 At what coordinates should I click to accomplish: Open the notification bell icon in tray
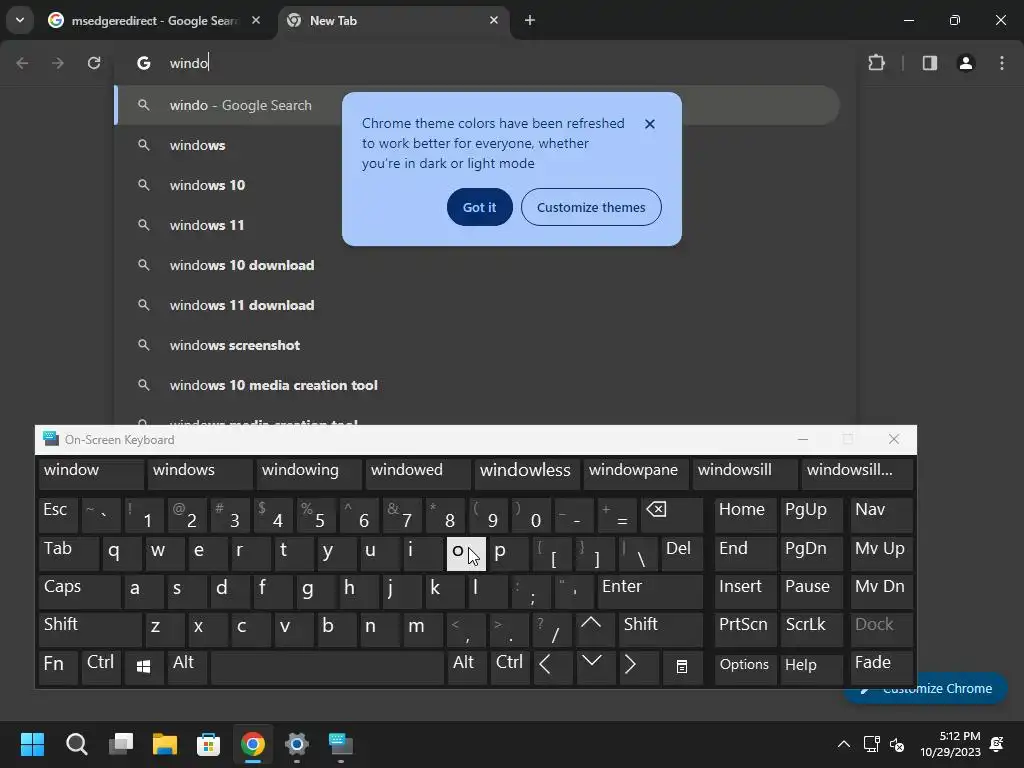pyautogui.click(x=997, y=744)
